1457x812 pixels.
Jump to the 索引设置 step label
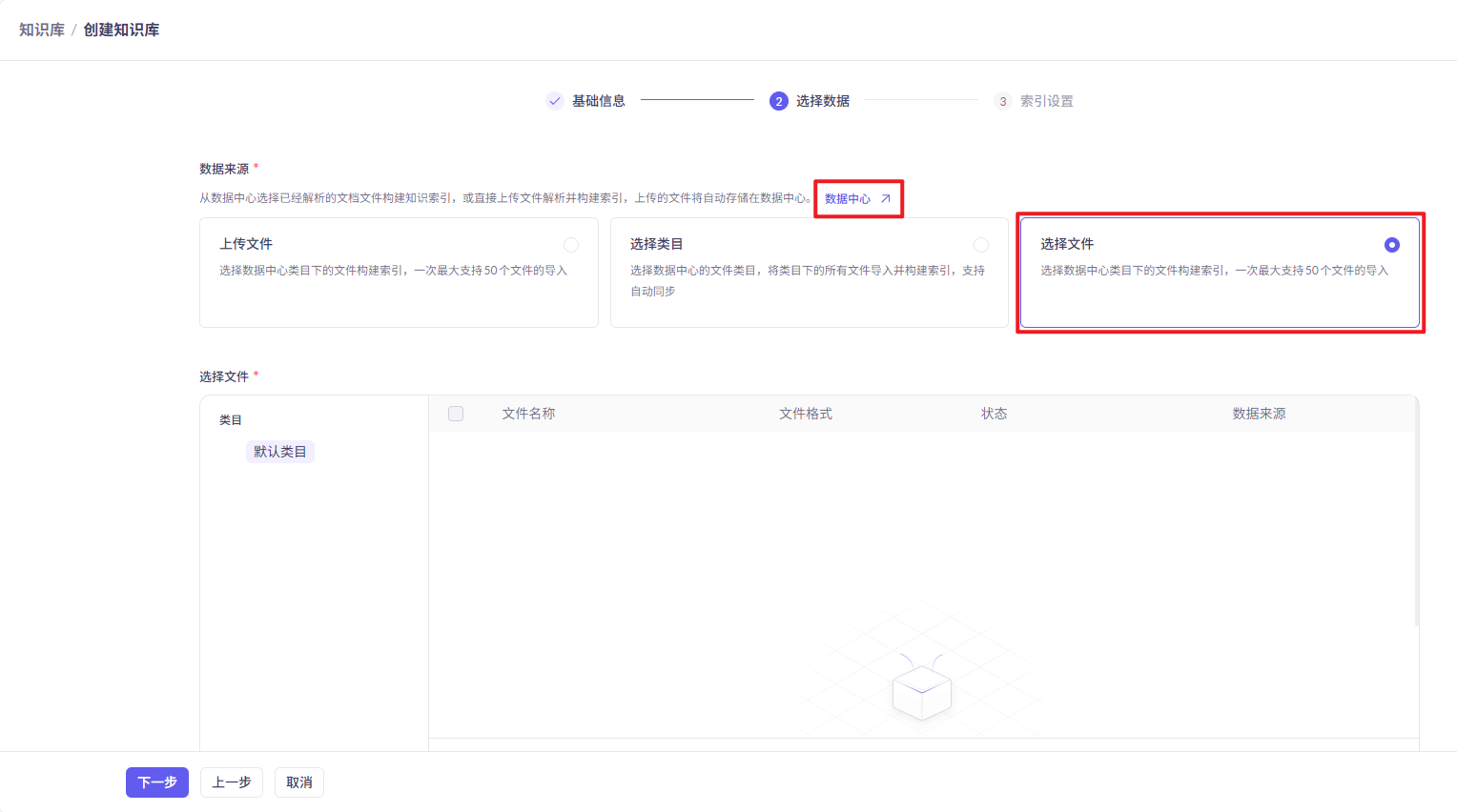(x=1046, y=101)
